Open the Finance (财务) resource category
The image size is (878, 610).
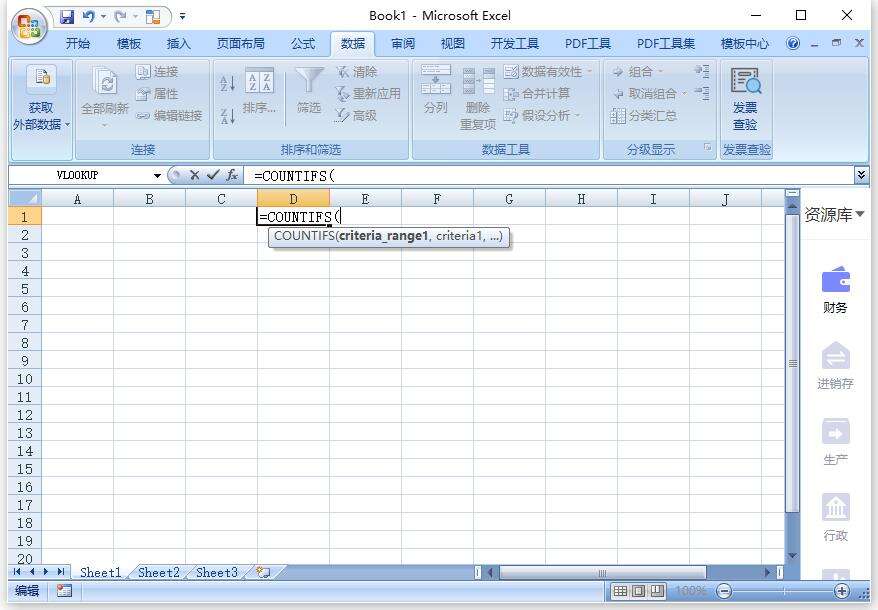(x=835, y=290)
